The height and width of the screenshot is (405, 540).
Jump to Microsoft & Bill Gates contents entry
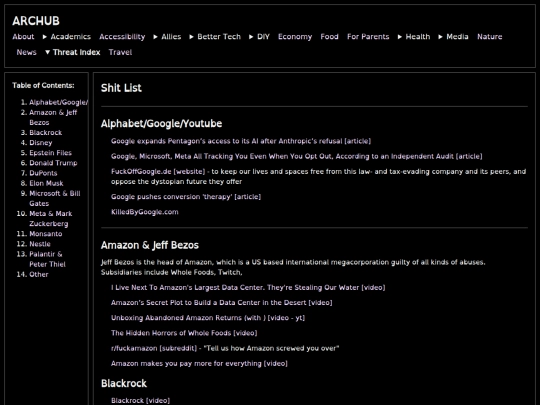click(55, 198)
